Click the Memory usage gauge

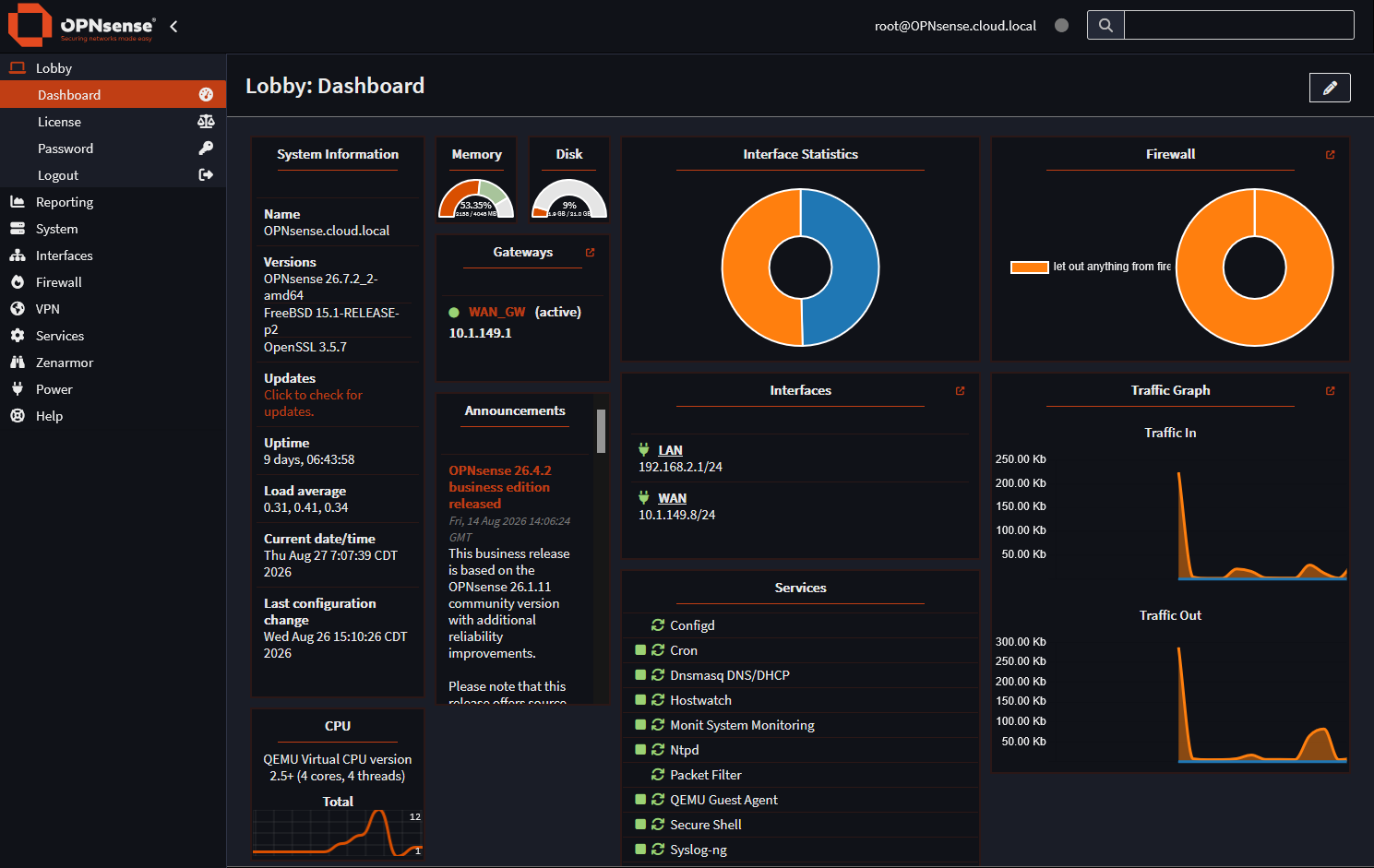pos(476,198)
